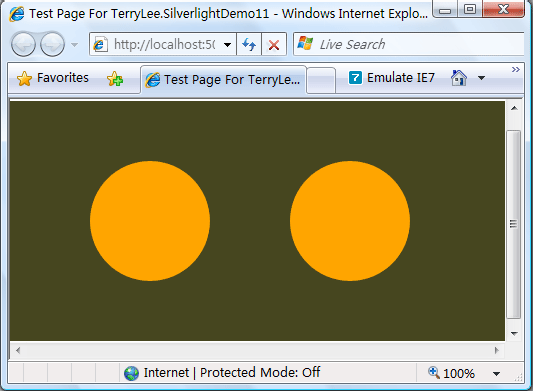Click the browser Forward arrow button
The width and height of the screenshot is (533, 391).
click(52, 44)
